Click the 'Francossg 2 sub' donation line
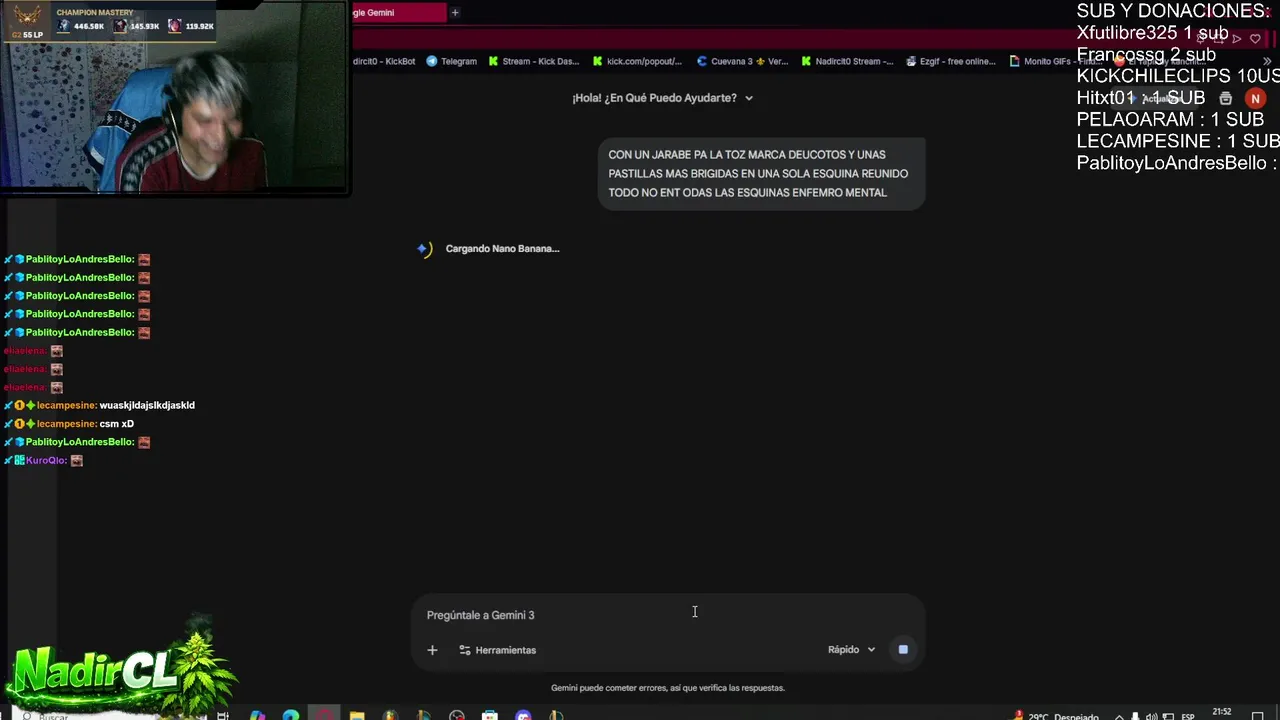Screen dimensions: 1280x720 (x=1146, y=54)
